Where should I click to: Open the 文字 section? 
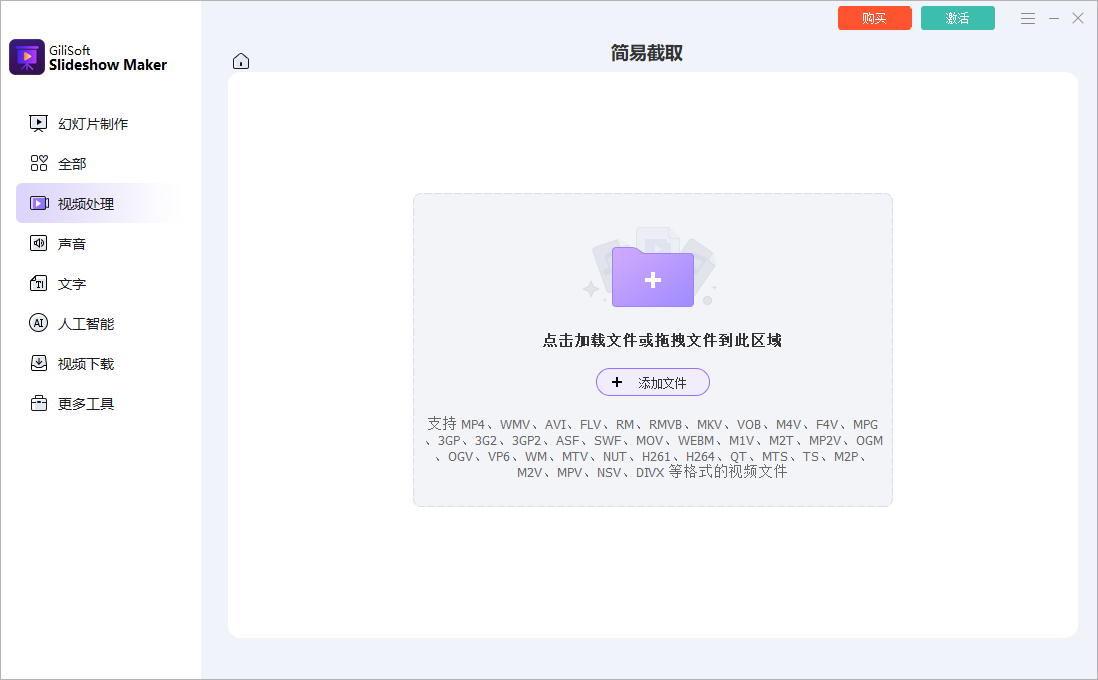72,284
